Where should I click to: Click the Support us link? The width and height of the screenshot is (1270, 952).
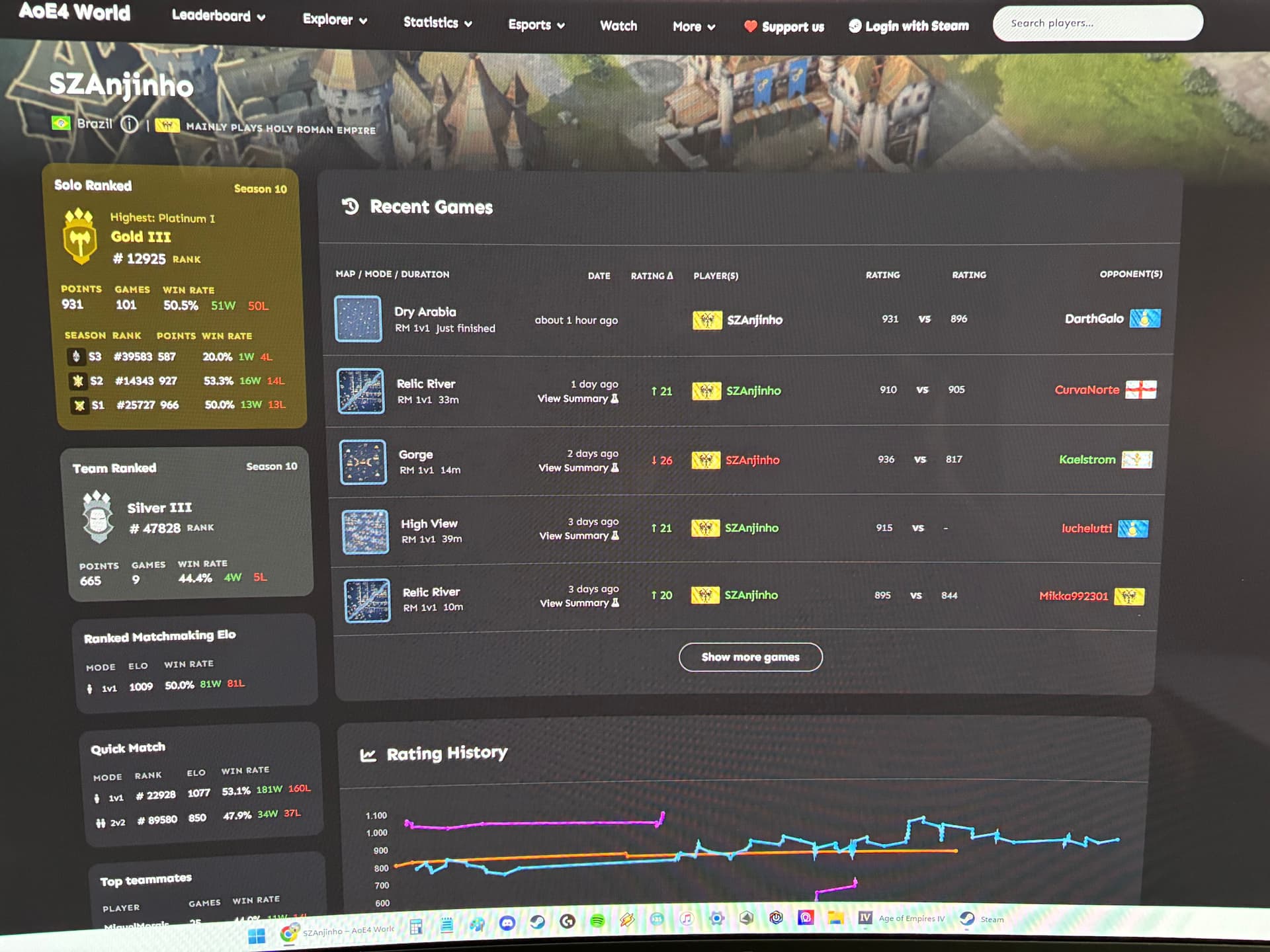pyautogui.click(x=784, y=27)
